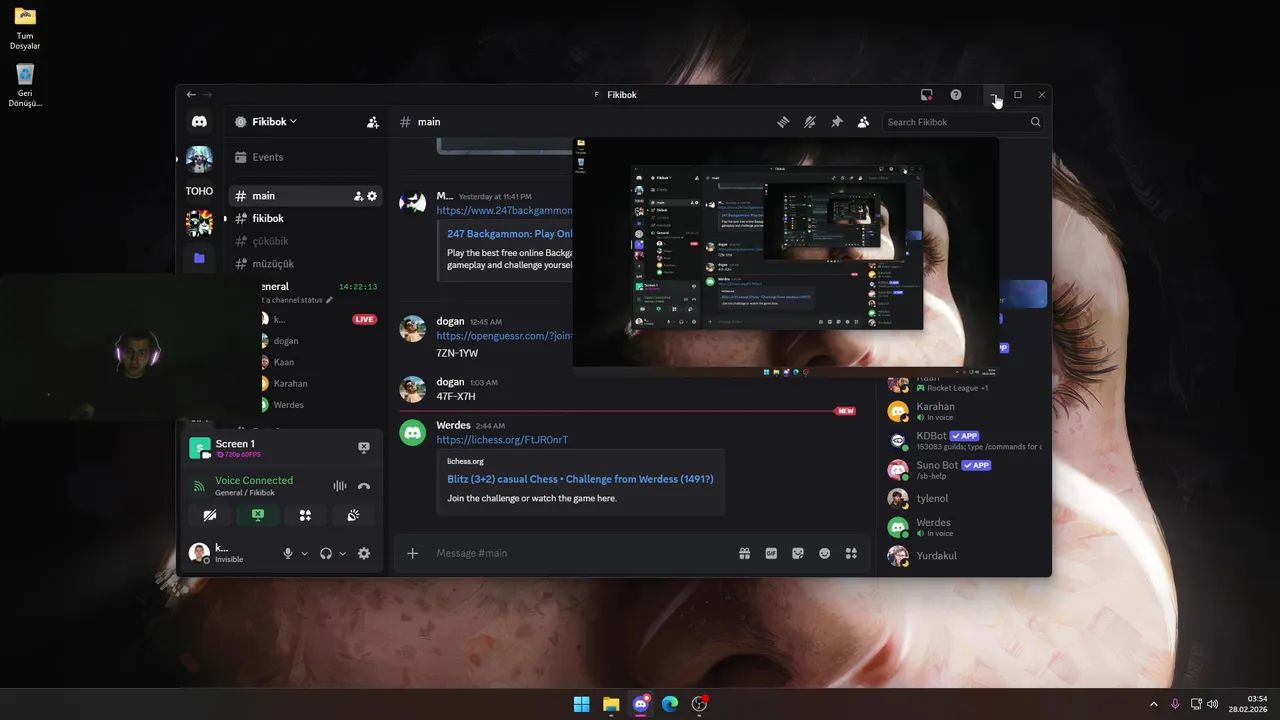The width and height of the screenshot is (1280, 720).
Task: Open User Settings gear icon
Action: point(364,553)
